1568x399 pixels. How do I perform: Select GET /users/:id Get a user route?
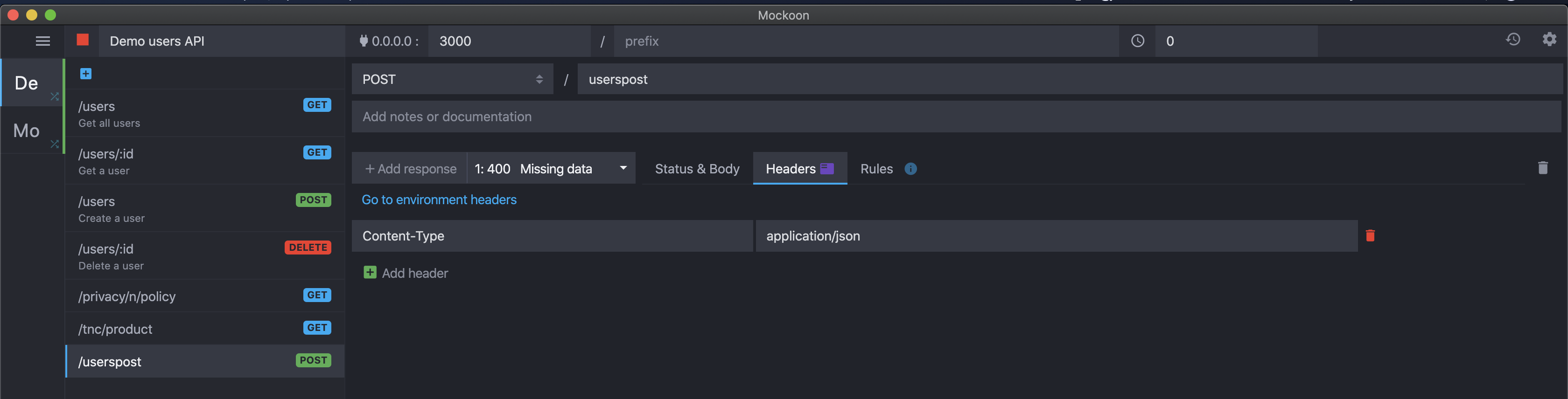(205, 160)
